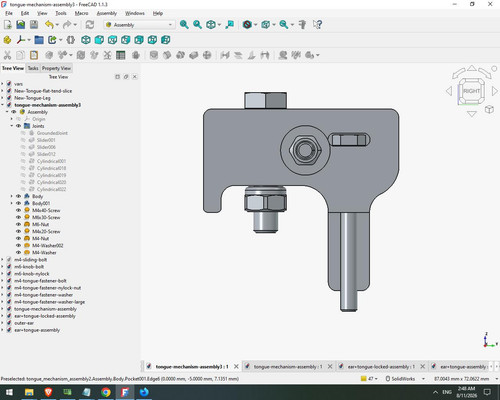The image size is (500, 400).
Task: Rotate view using navigation cube up arrow
Action: click(472, 68)
